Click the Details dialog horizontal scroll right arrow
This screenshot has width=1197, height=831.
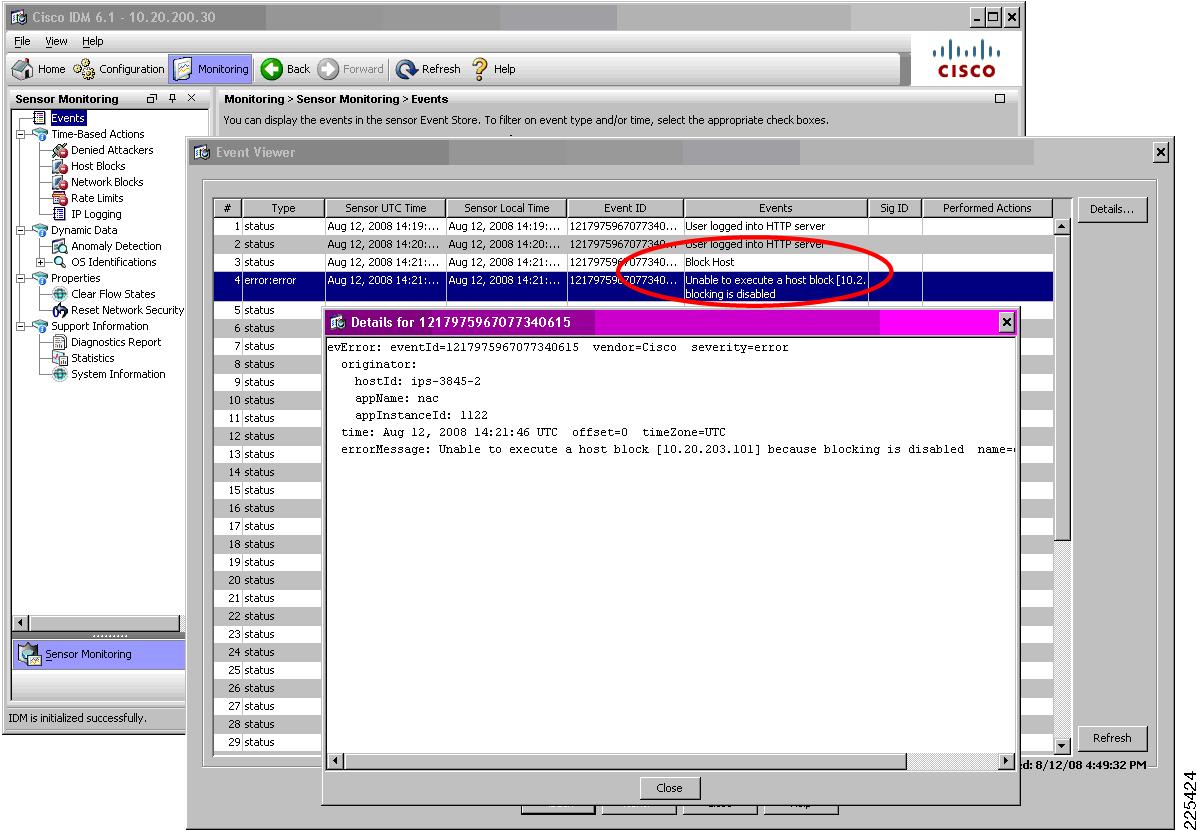pos(1006,761)
